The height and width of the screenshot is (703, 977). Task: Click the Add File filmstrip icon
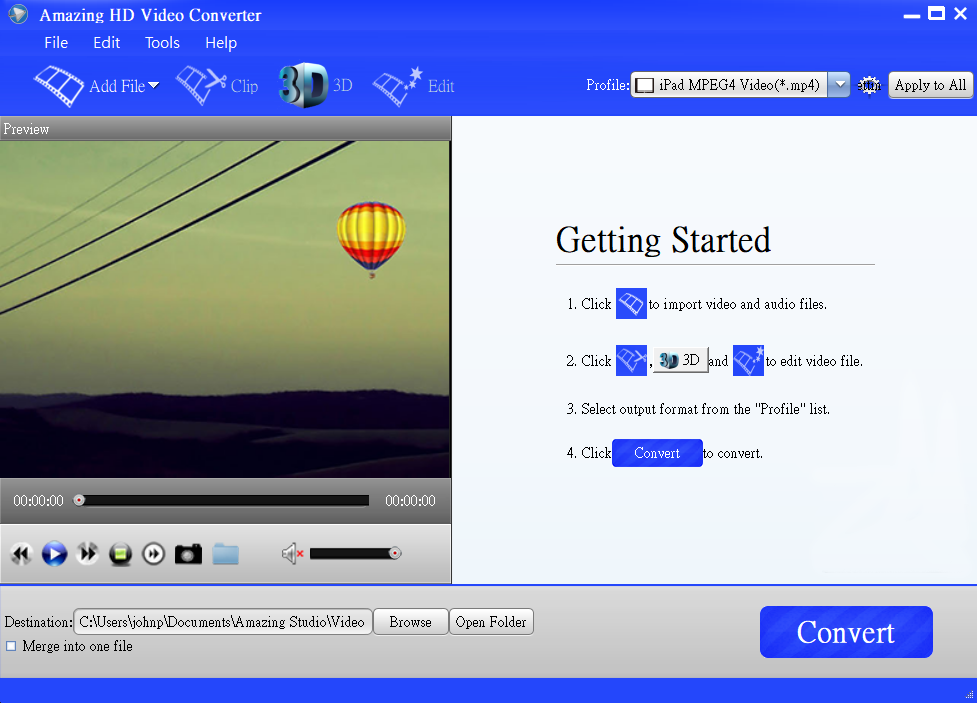click(x=59, y=85)
